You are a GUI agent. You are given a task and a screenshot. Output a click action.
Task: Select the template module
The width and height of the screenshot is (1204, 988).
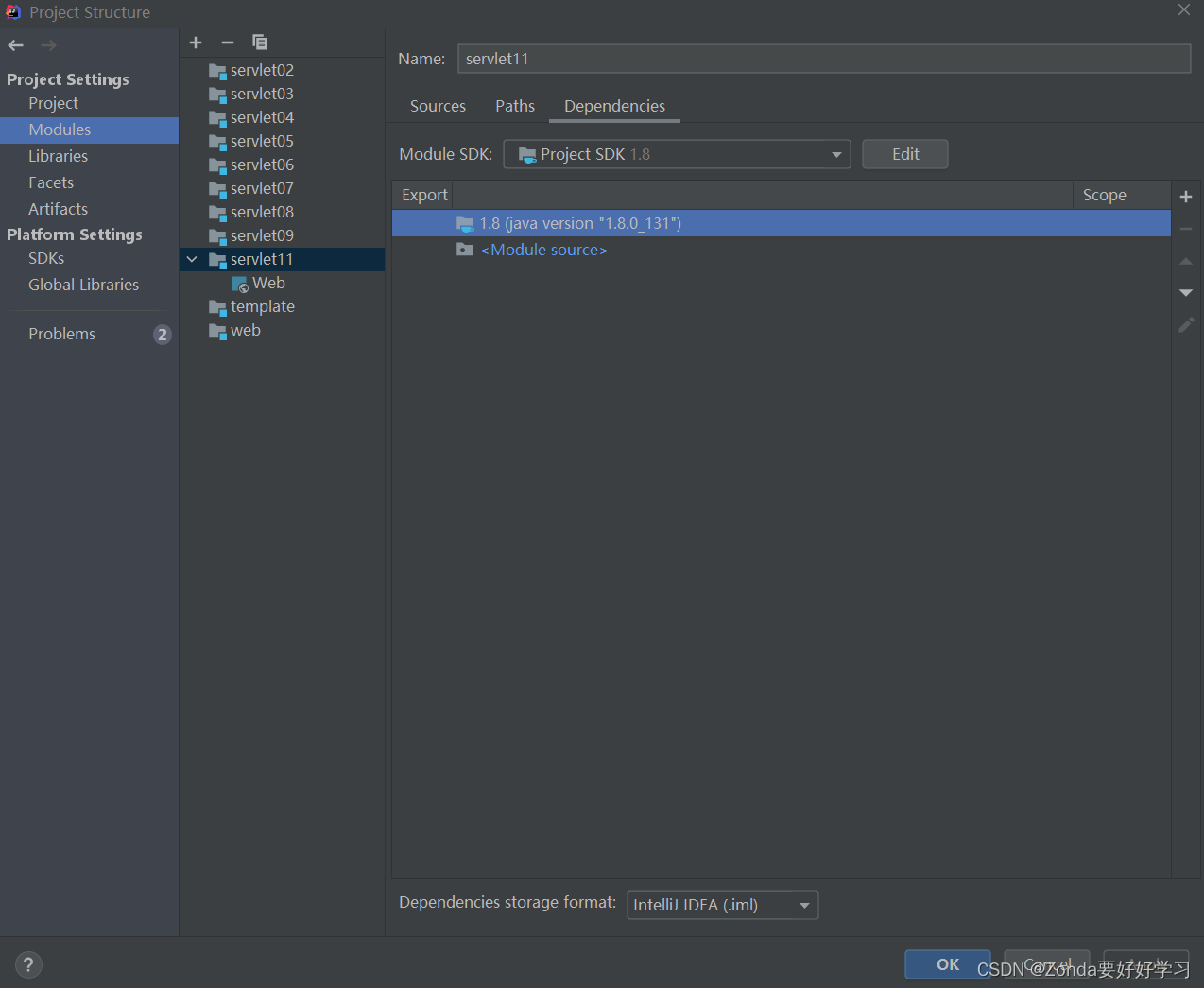(263, 306)
